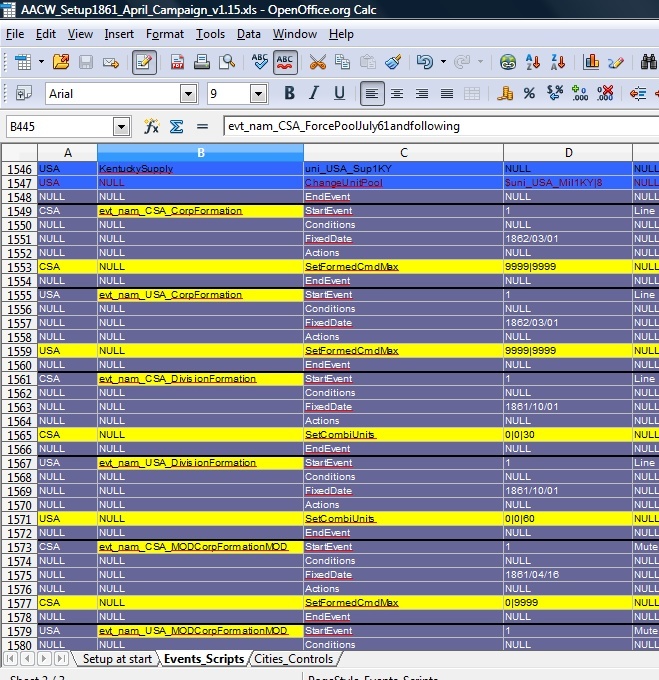Click the Export as PDF icon

pos(177,62)
